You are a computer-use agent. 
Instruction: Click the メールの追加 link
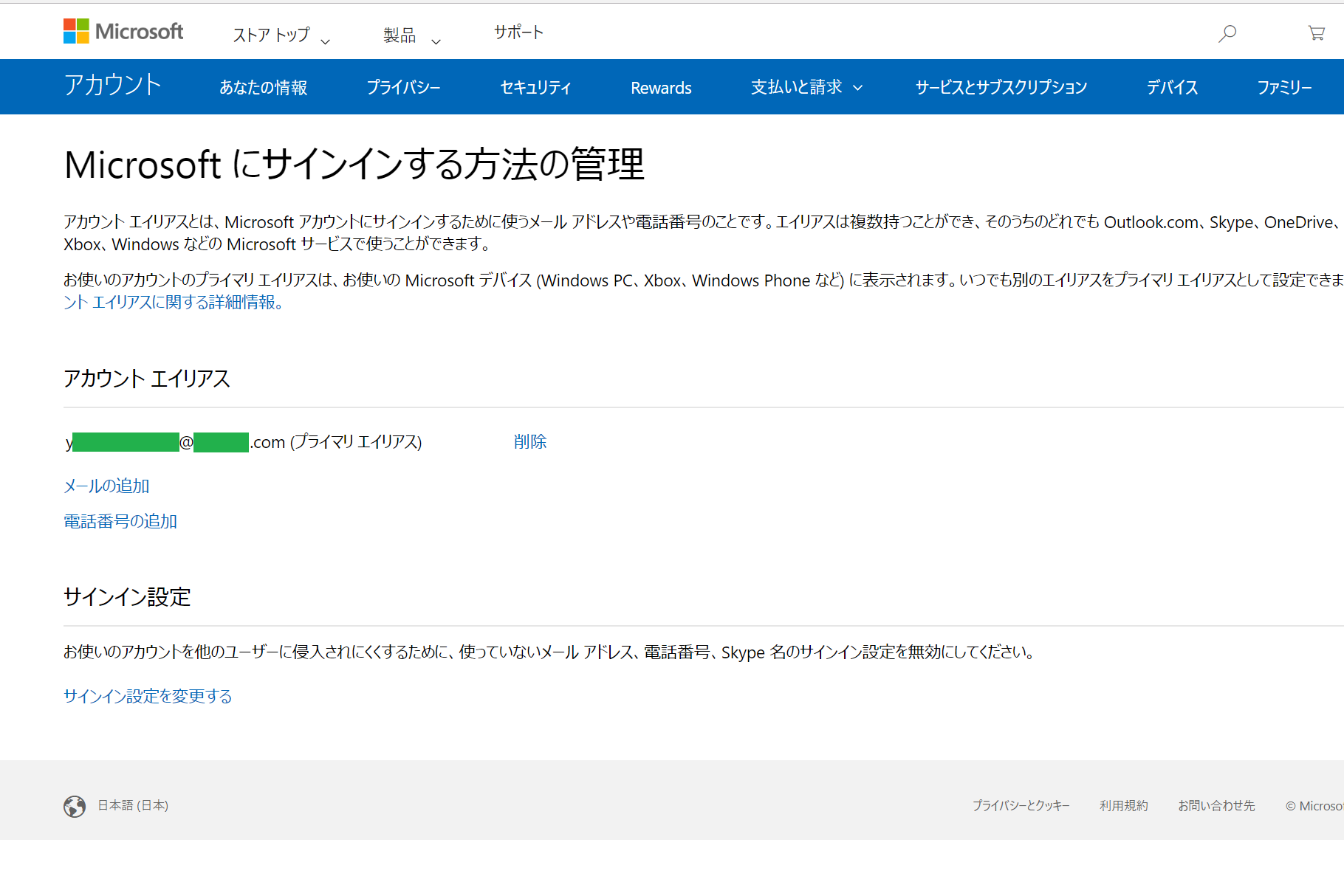click(x=106, y=486)
